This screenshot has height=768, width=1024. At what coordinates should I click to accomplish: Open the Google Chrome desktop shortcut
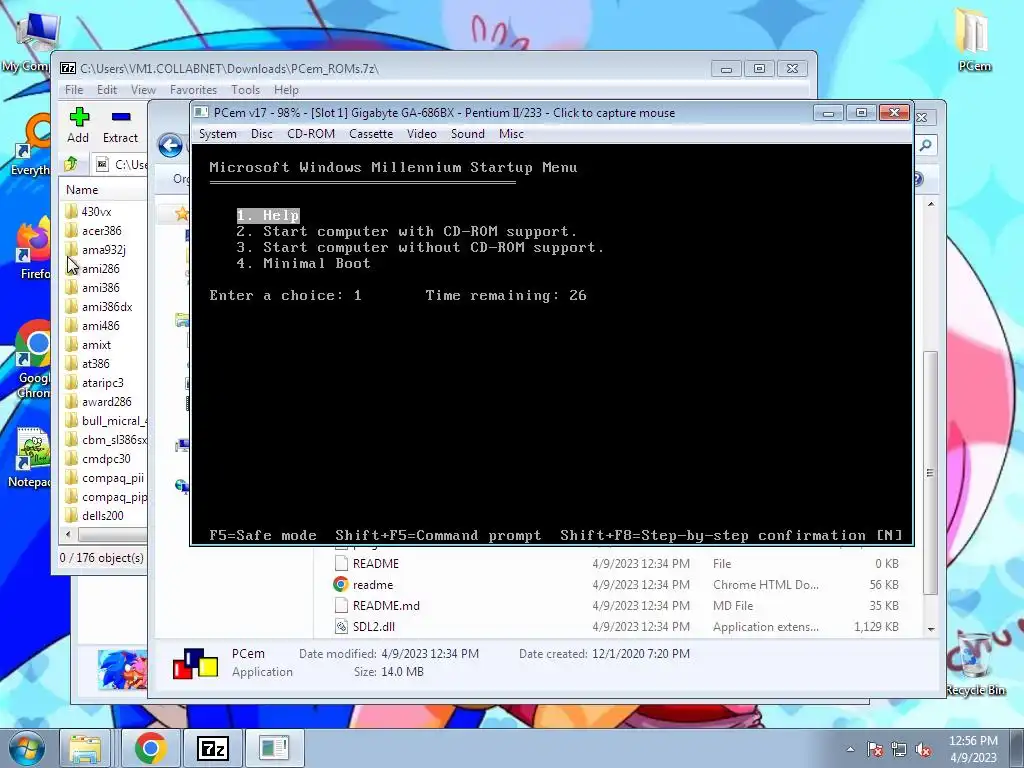33,359
